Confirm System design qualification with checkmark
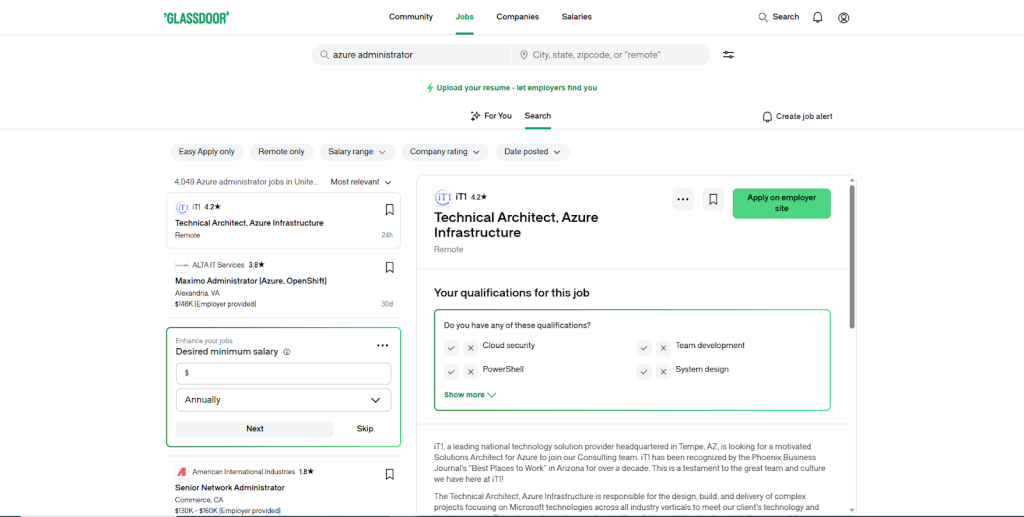 pos(644,371)
